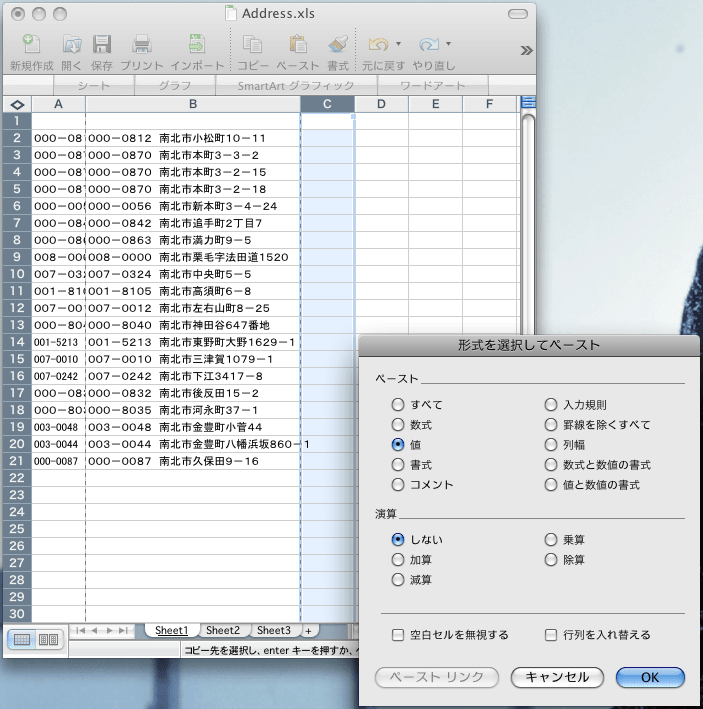
Task: Switch to page layout view icon
Action: (48, 639)
